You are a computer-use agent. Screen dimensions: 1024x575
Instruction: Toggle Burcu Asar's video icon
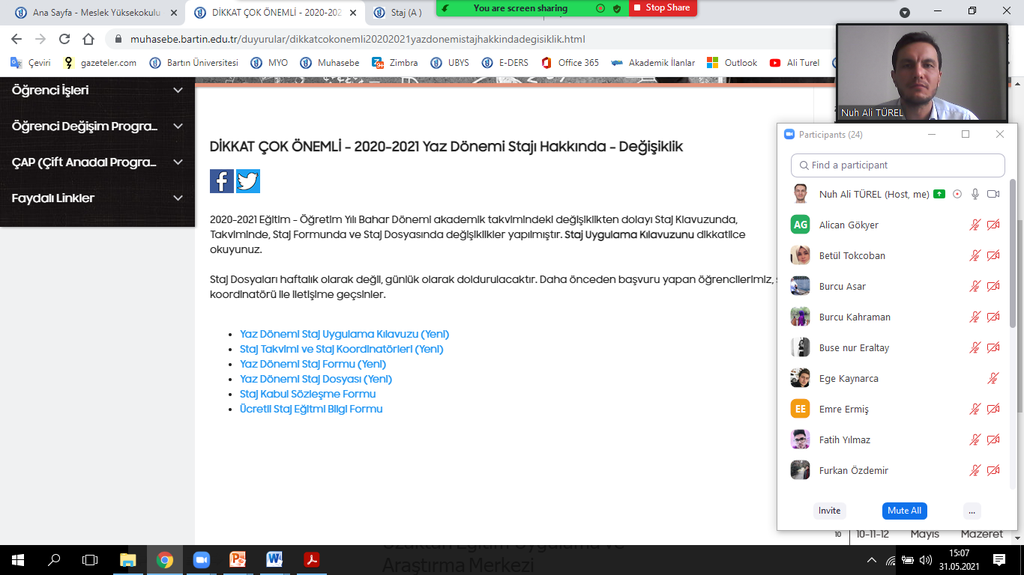[993, 286]
